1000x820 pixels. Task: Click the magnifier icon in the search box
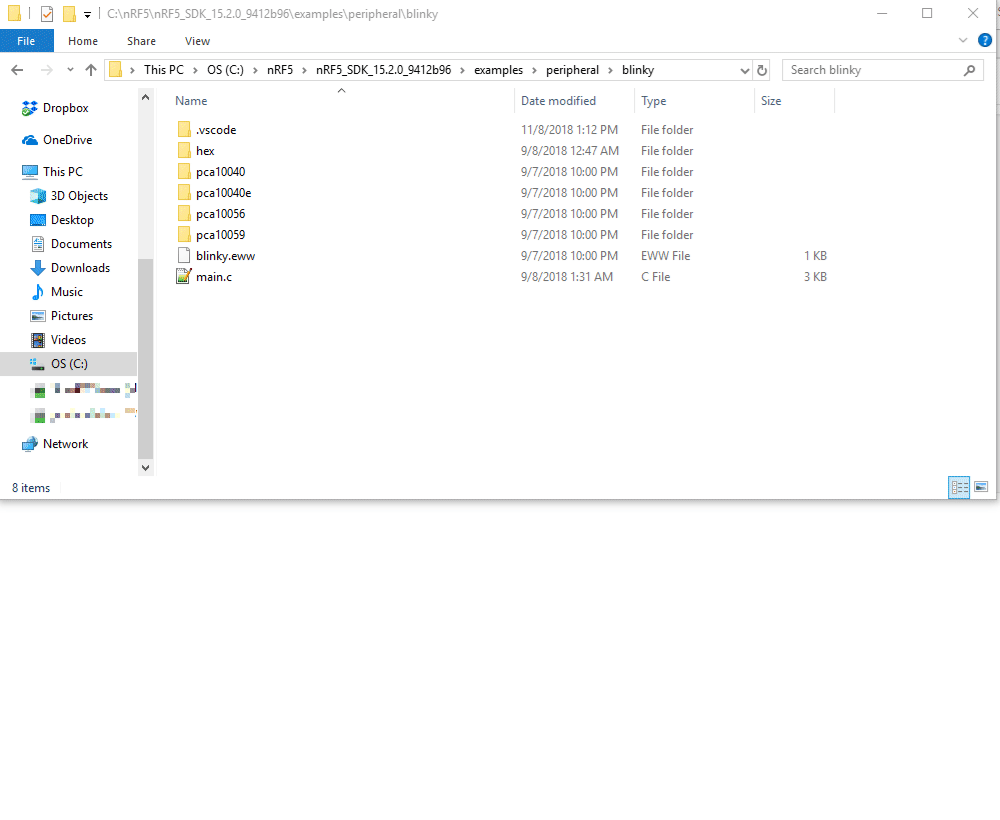pos(969,70)
